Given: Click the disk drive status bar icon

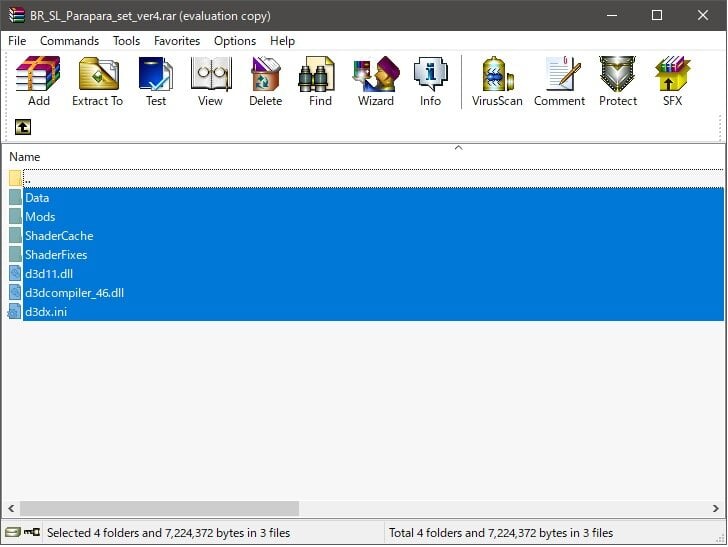Looking at the screenshot, I should 13,532.
